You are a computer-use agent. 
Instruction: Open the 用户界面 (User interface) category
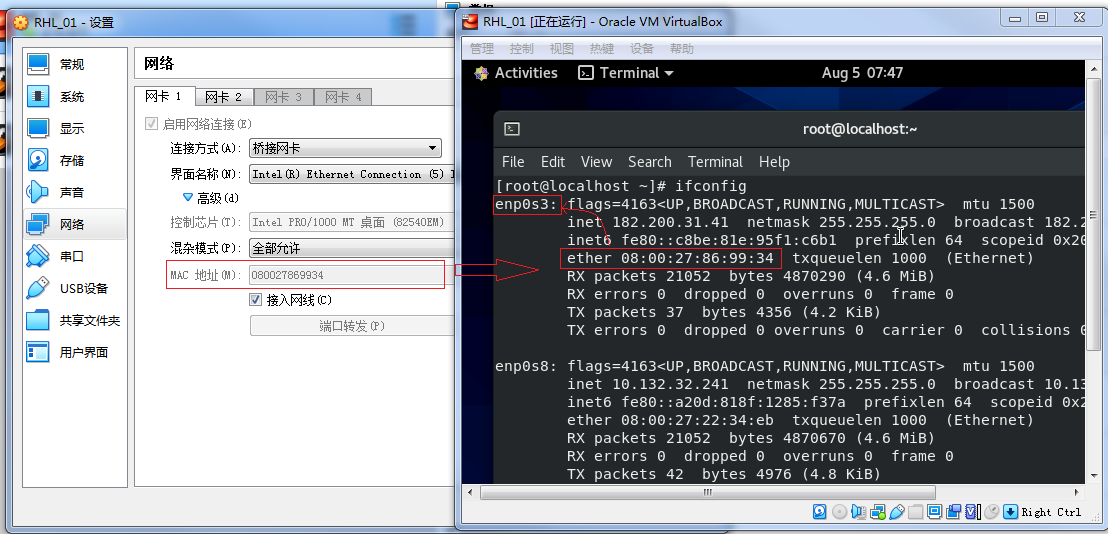pos(73,352)
